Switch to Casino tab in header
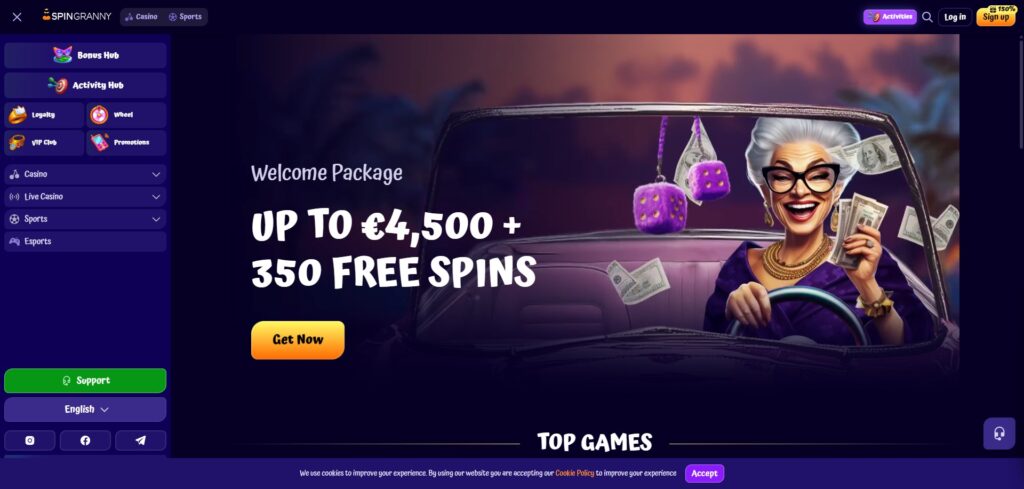The image size is (1024, 489). (141, 17)
